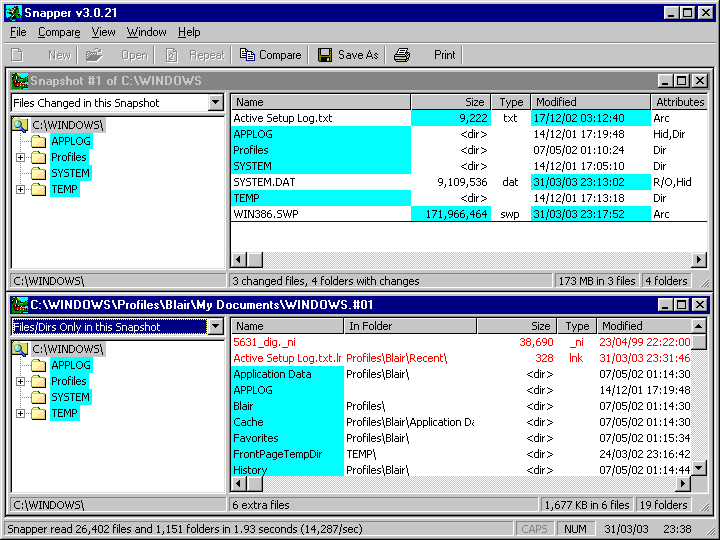Viewport: 720px width, 540px height.
Task: Sort top list by Modified column header
Action: click(591, 102)
